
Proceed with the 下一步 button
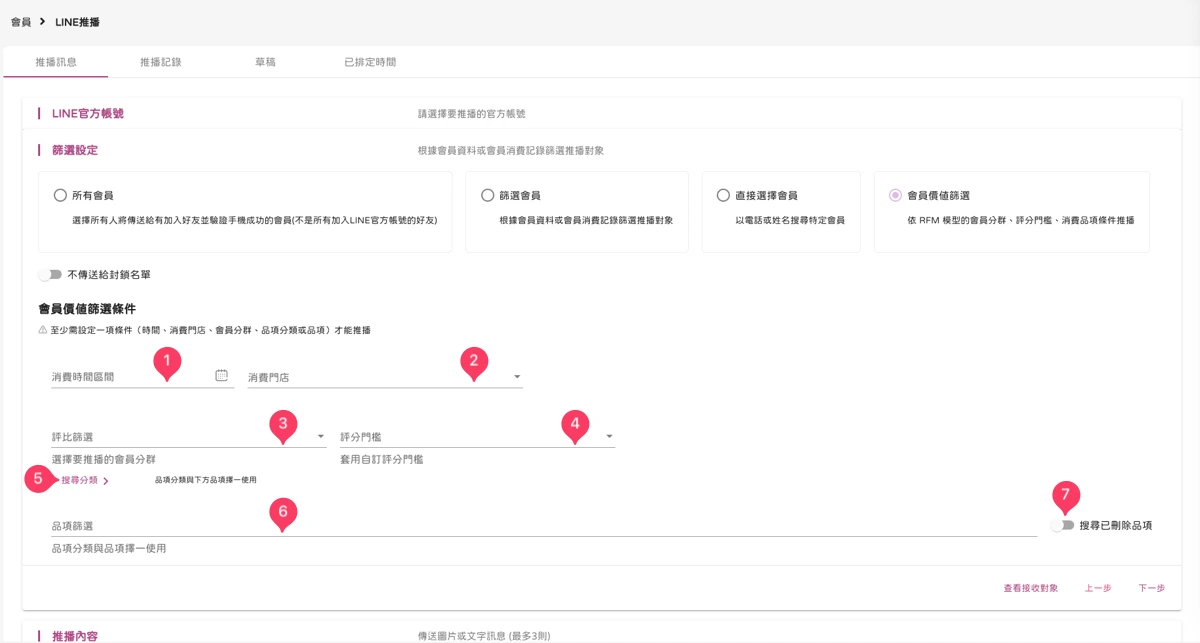point(1152,588)
